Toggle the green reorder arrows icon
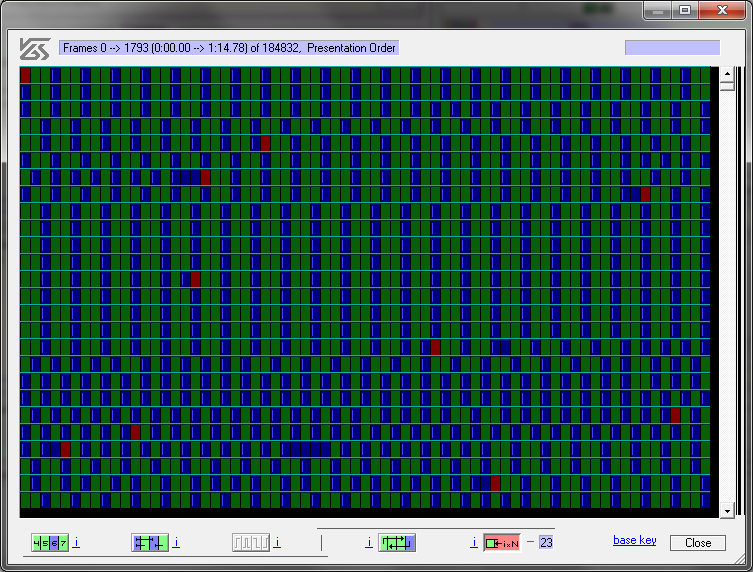Viewport: 753px width, 572px height. coord(397,543)
